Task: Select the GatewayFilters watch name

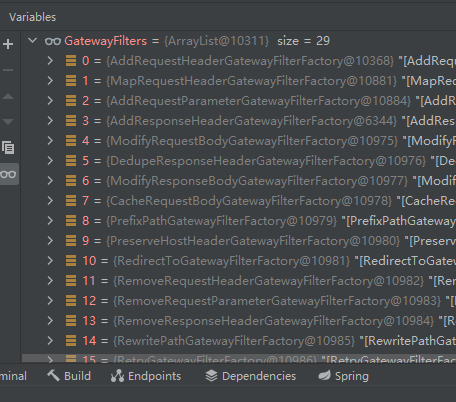Action: click(105, 41)
